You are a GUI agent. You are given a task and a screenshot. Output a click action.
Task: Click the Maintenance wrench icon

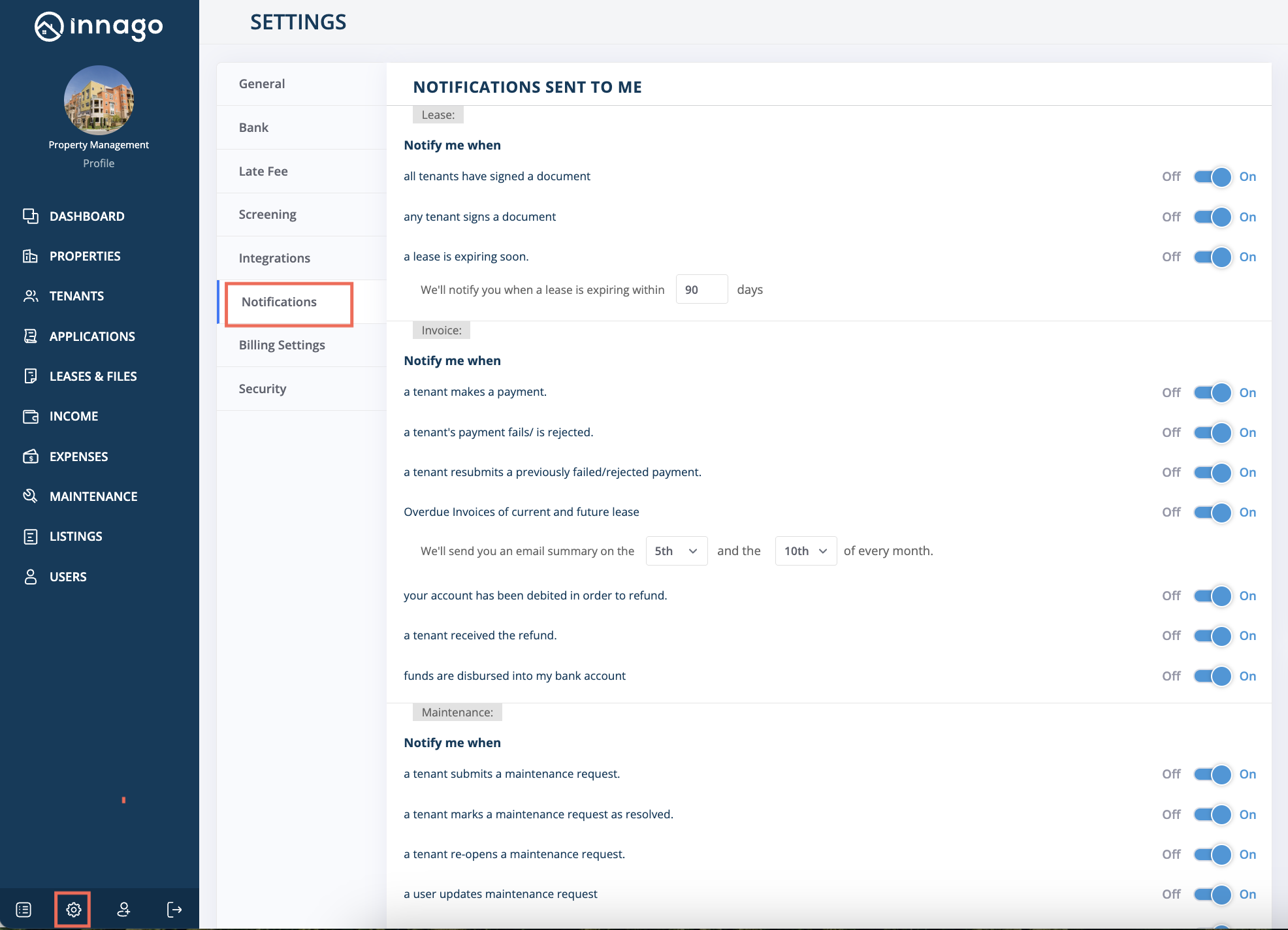point(30,496)
